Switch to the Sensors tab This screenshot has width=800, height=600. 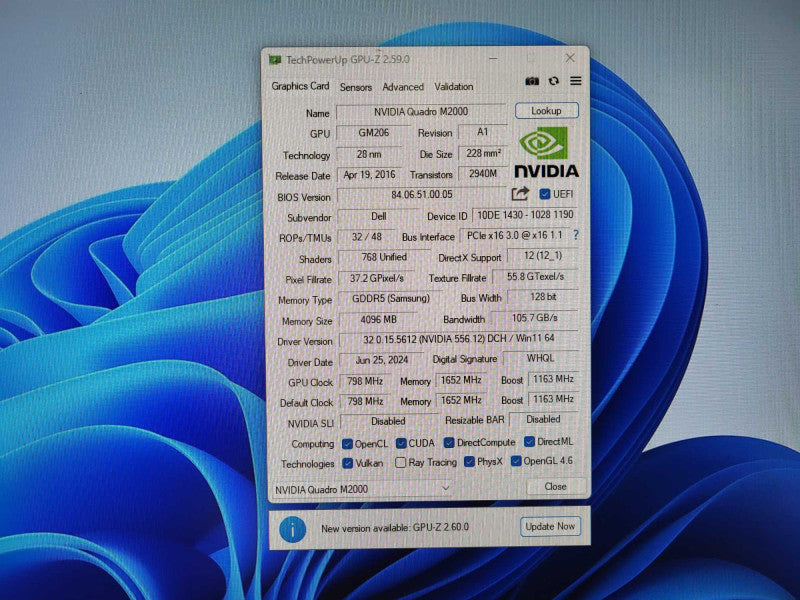[x=356, y=87]
